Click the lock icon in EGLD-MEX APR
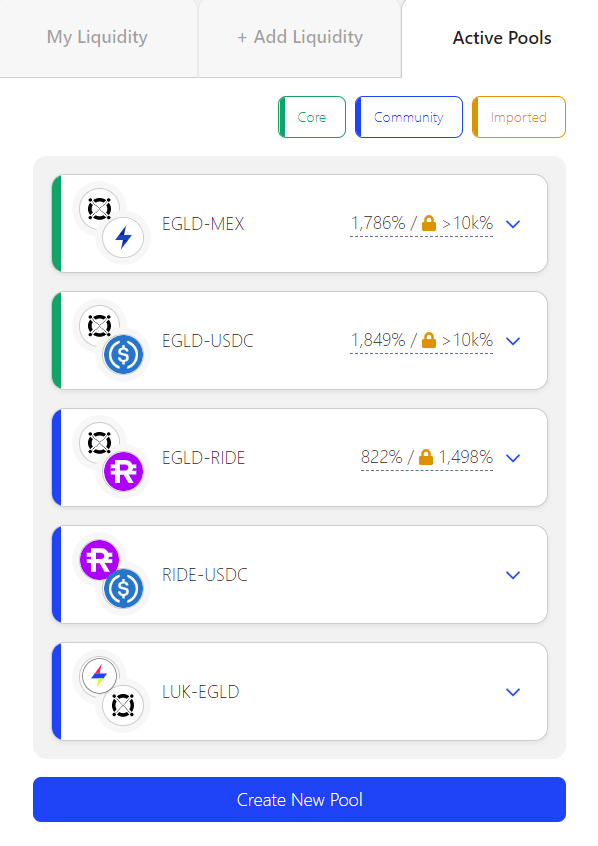This screenshot has height=846, width=598. [x=429, y=223]
